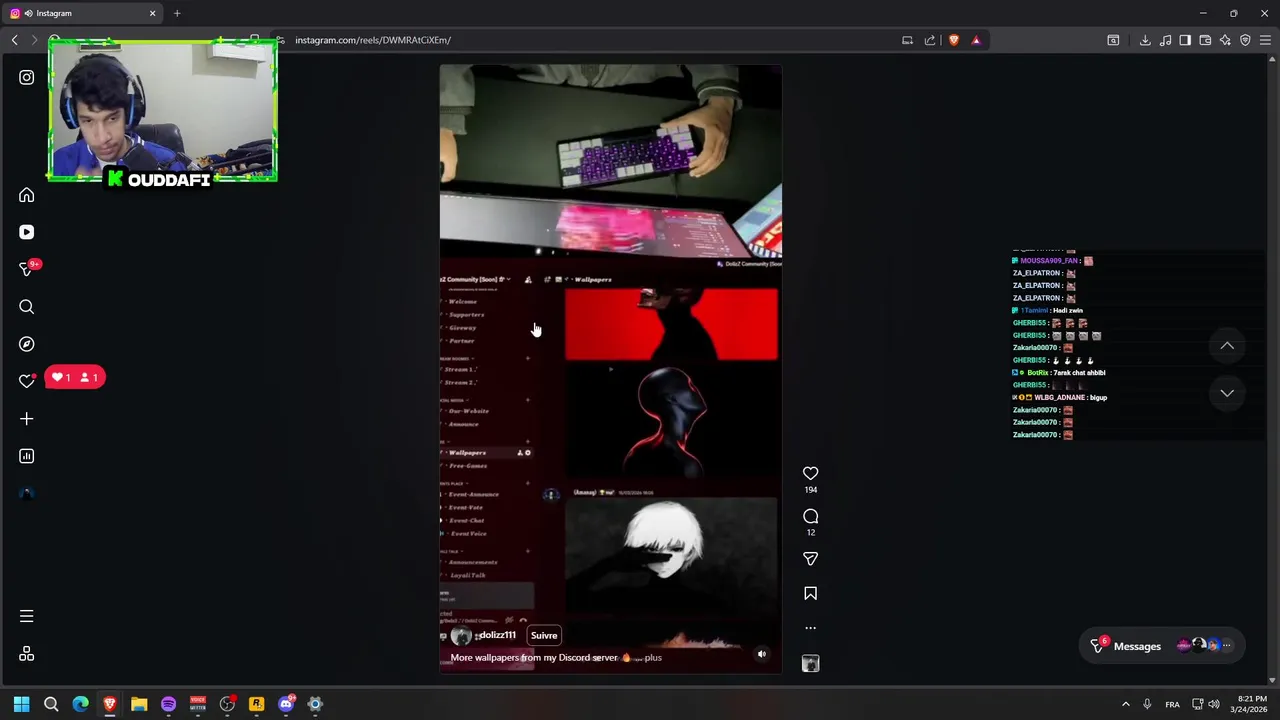
Task: Open Leo AI sparkle icon
Action: [x=1225, y=40]
